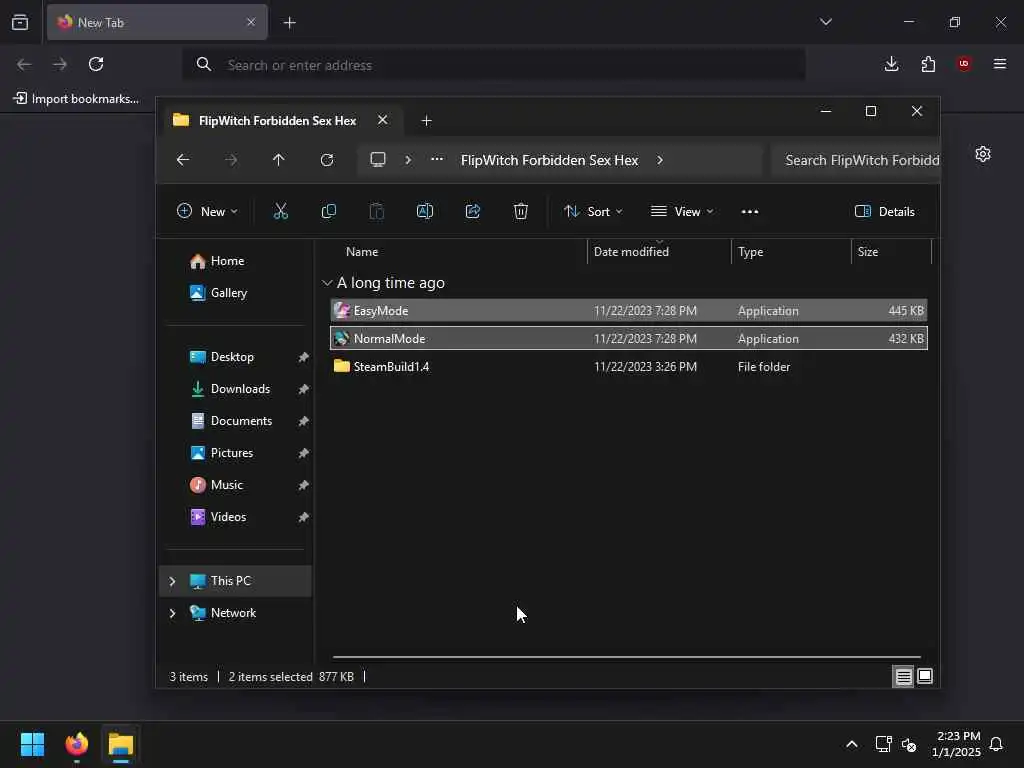Expand Network in navigation pane

(x=172, y=613)
